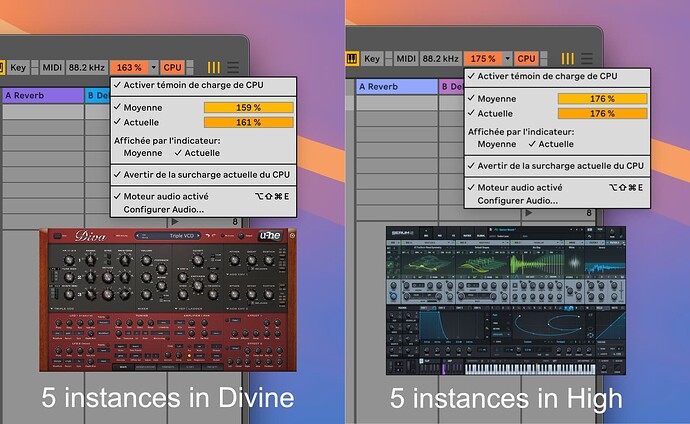Viewport: 690px width, 424px height.
Task: Click orange CPU button next to 163 %
Action: tap(172, 67)
